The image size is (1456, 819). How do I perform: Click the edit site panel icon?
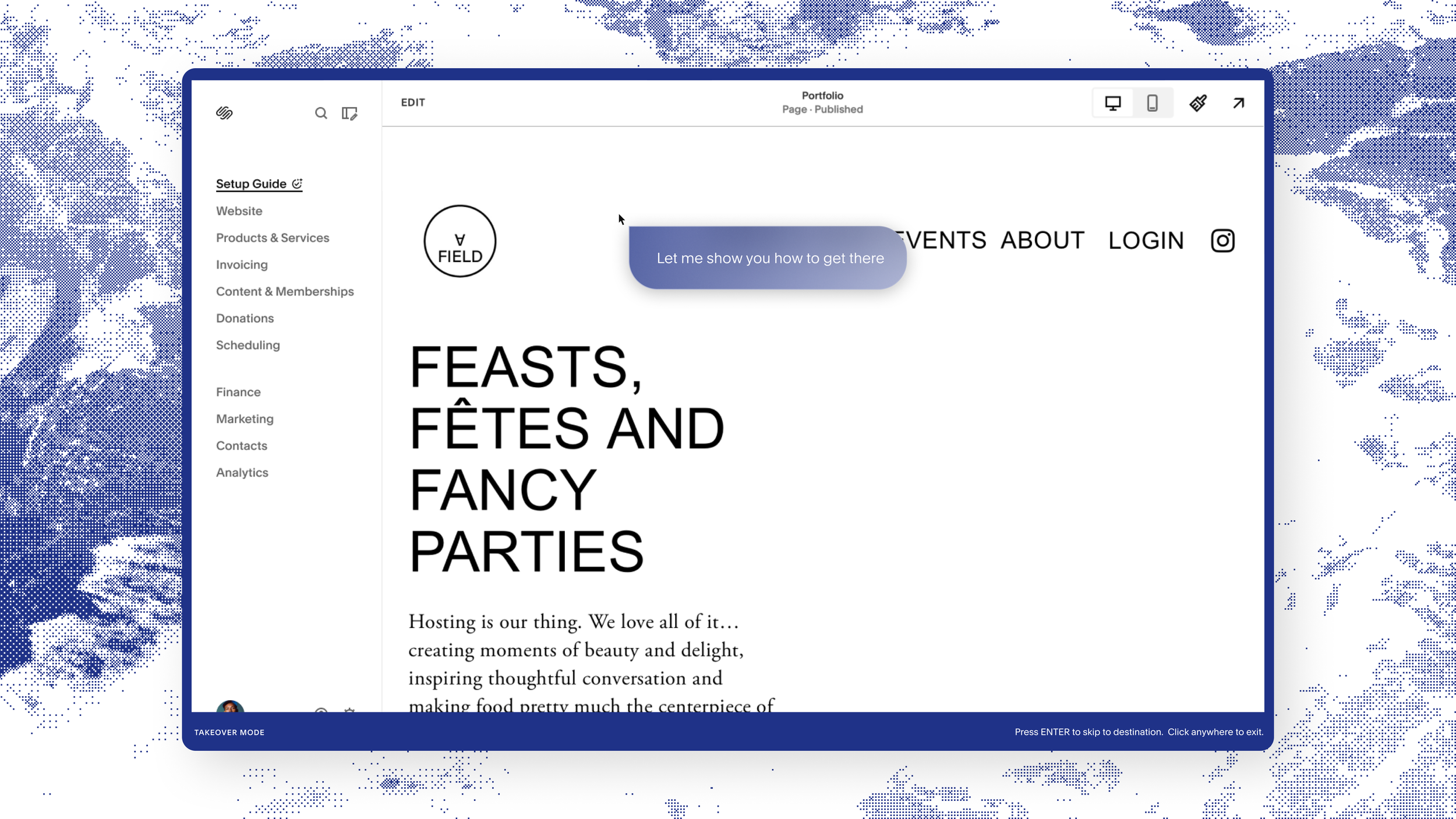[x=349, y=113]
